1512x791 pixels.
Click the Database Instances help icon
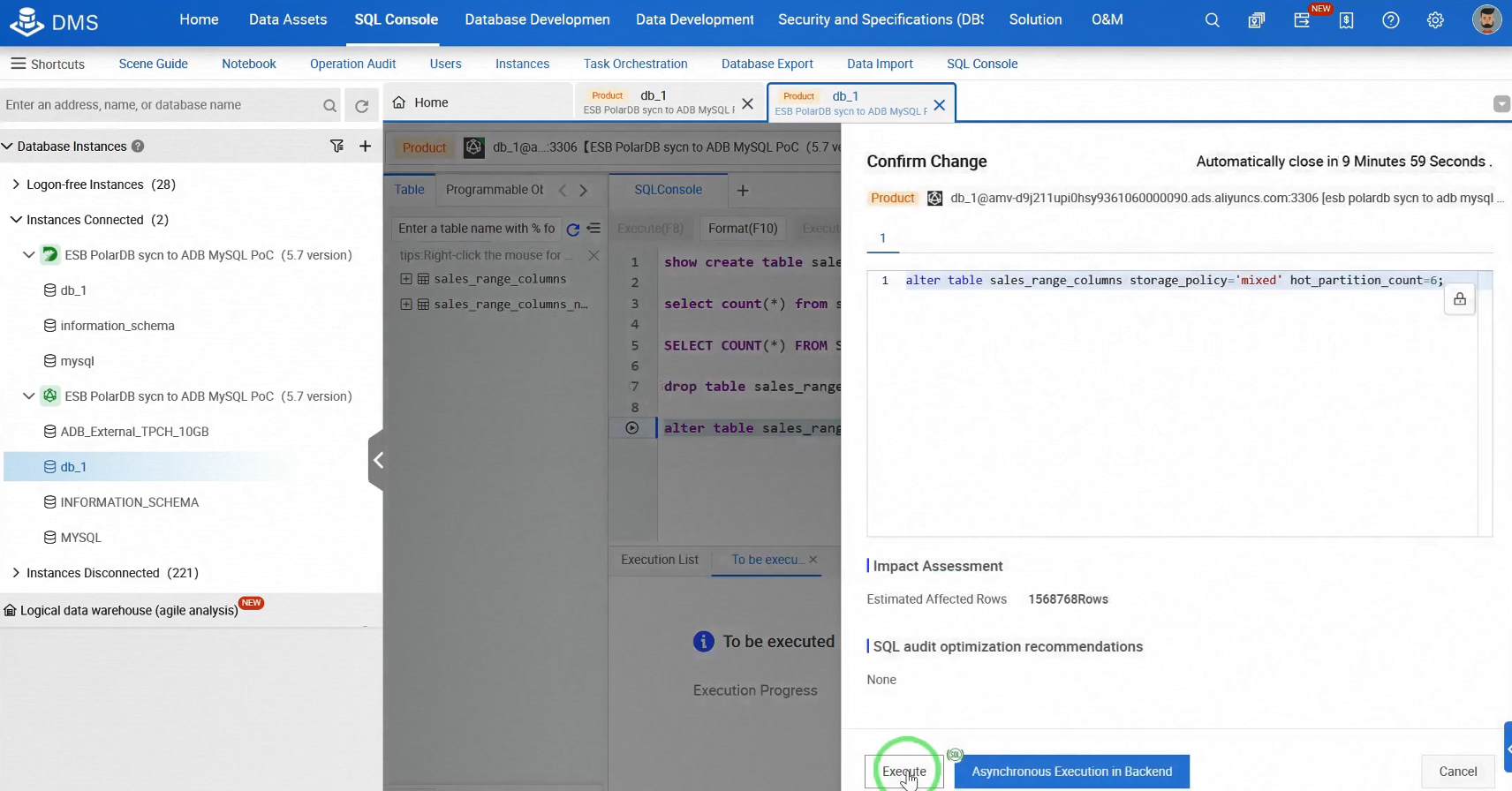pyautogui.click(x=138, y=147)
